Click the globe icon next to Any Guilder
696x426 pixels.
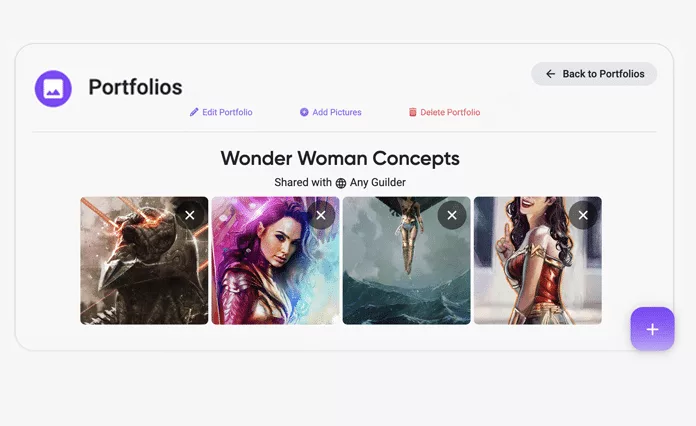pyautogui.click(x=340, y=183)
